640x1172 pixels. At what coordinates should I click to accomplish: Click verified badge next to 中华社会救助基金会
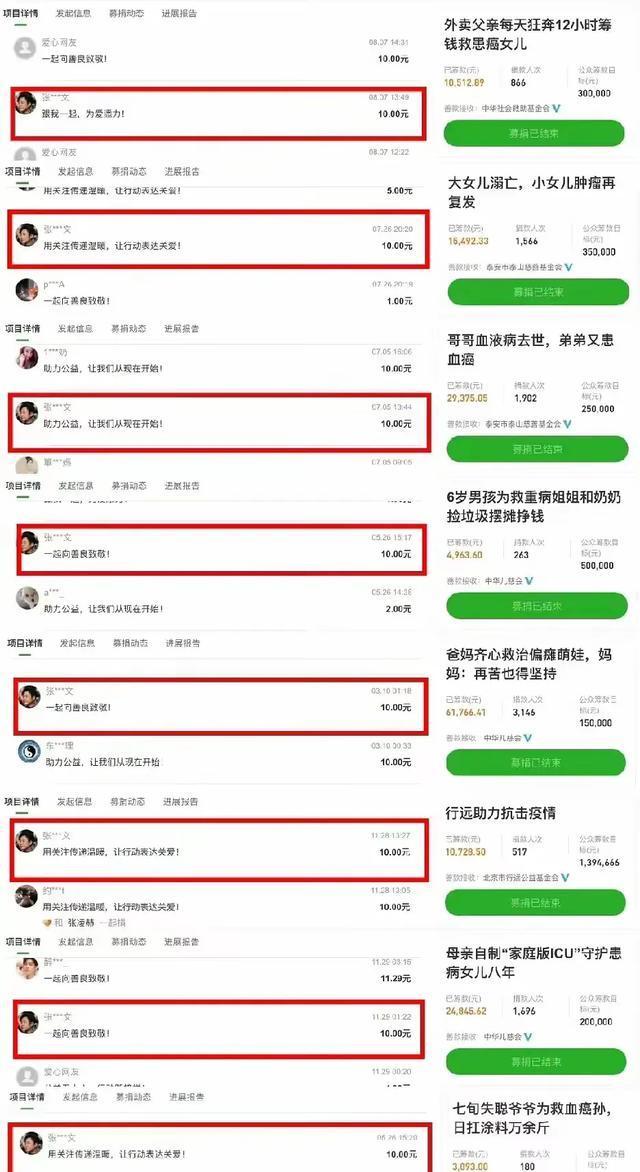(x=556, y=108)
